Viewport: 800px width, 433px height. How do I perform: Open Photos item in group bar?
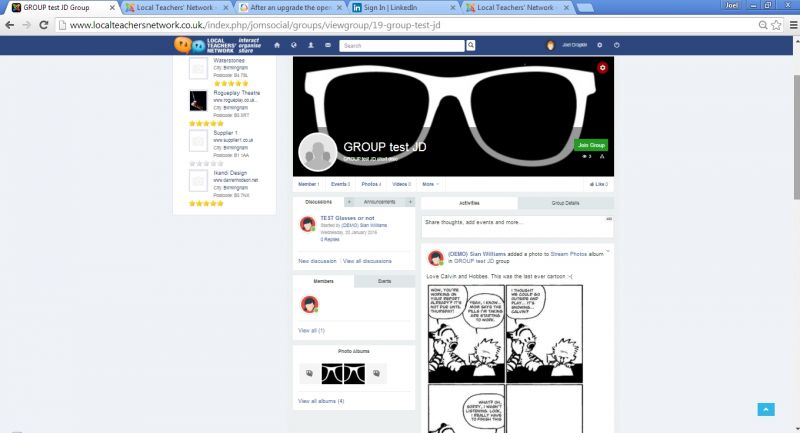coord(371,184)
